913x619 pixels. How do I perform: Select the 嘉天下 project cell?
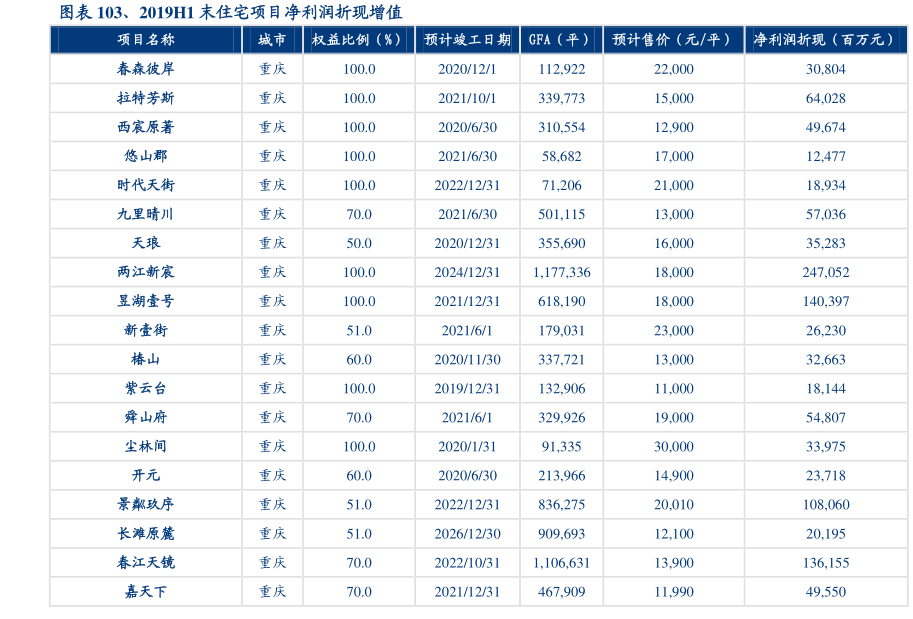coord(145,592)
